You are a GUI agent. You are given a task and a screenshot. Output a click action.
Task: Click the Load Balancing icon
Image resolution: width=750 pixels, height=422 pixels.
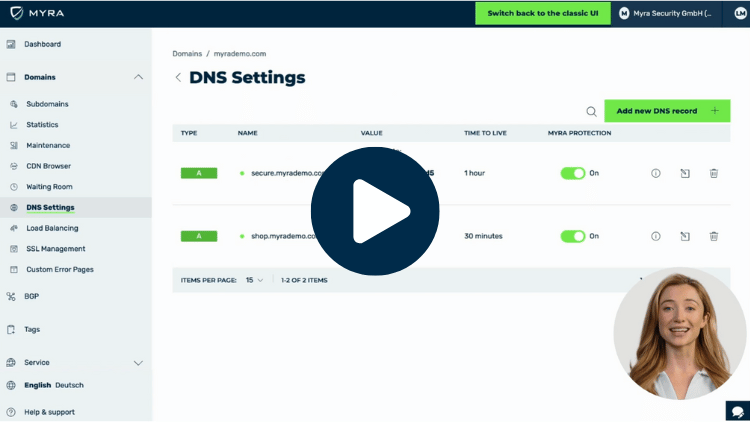tap(14, 228)
